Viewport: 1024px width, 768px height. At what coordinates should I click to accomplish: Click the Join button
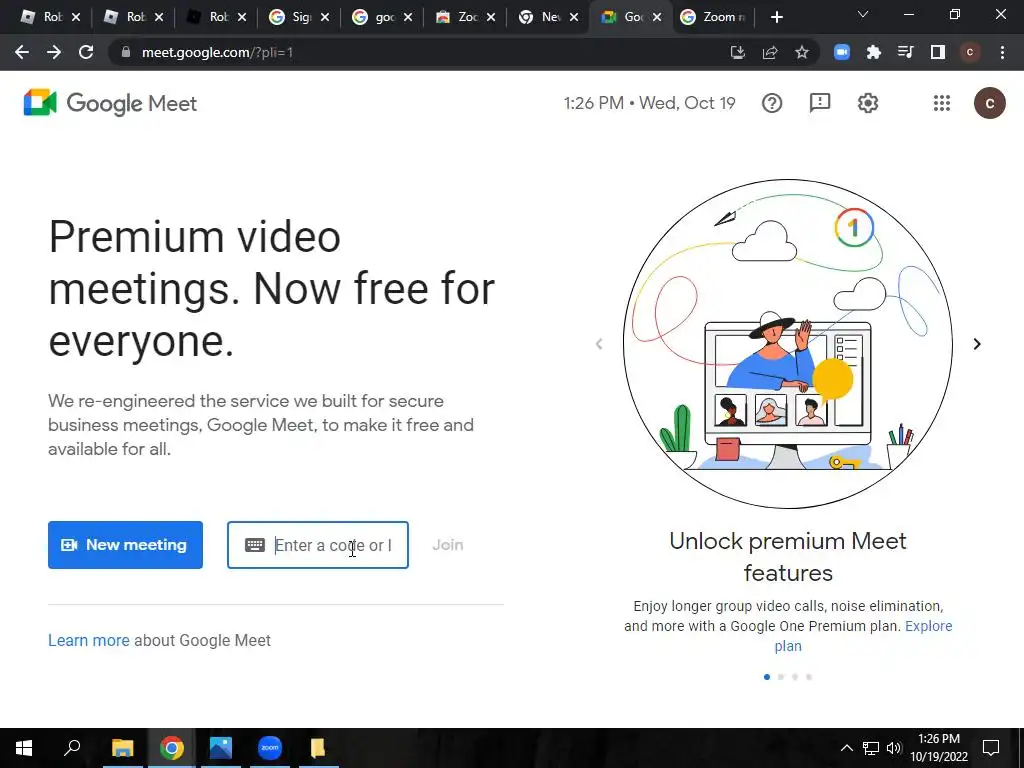[448, 545]
